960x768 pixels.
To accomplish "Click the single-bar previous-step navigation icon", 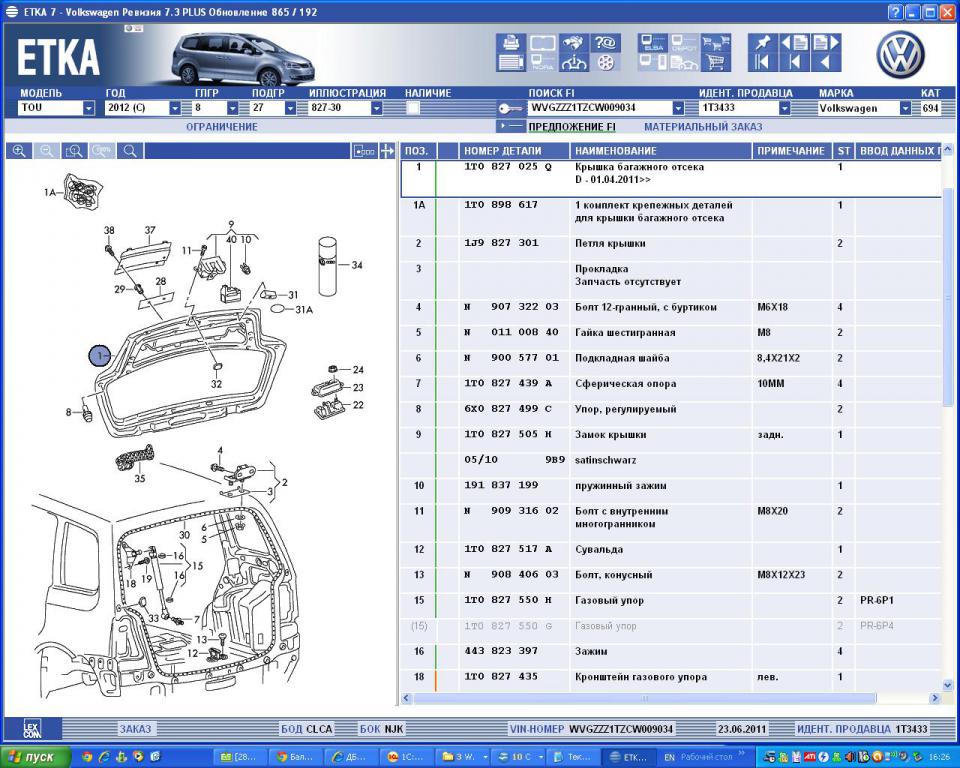I will pyautogui.click(x=794, y=62).
